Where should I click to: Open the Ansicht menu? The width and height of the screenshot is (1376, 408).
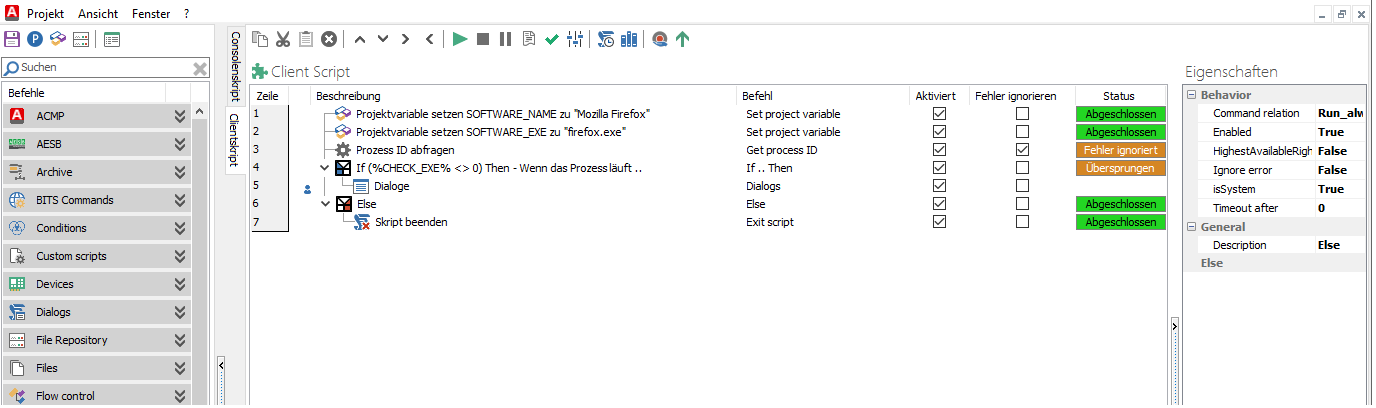pos(97,14)
